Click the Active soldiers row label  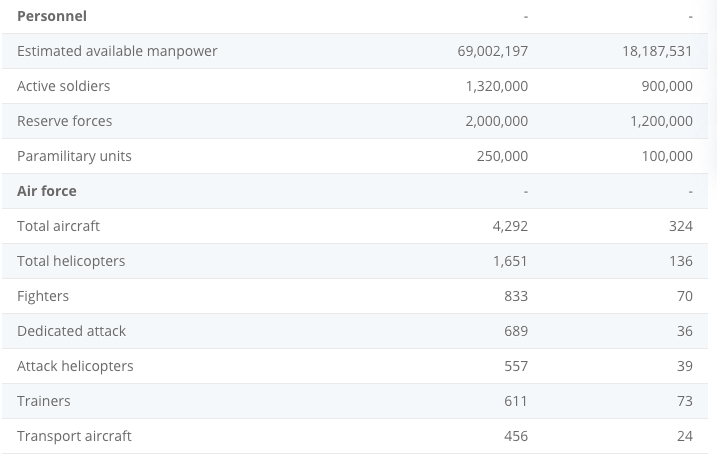click(64, 86)
